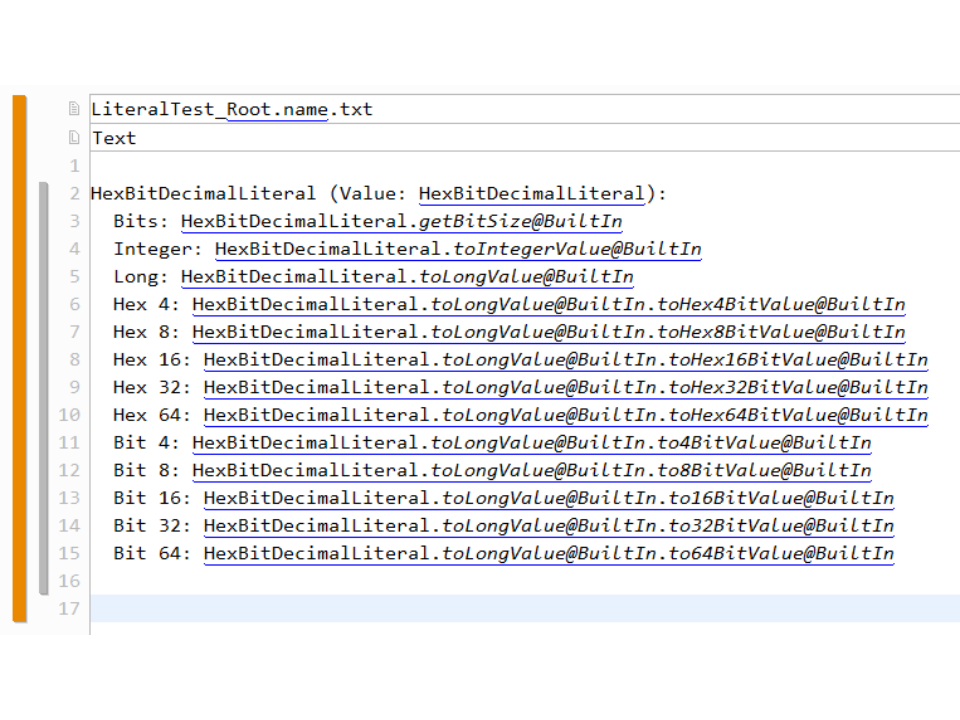
Task: Click the toHex16BitValue@BuiltIn expression
Action: (798, 360)
